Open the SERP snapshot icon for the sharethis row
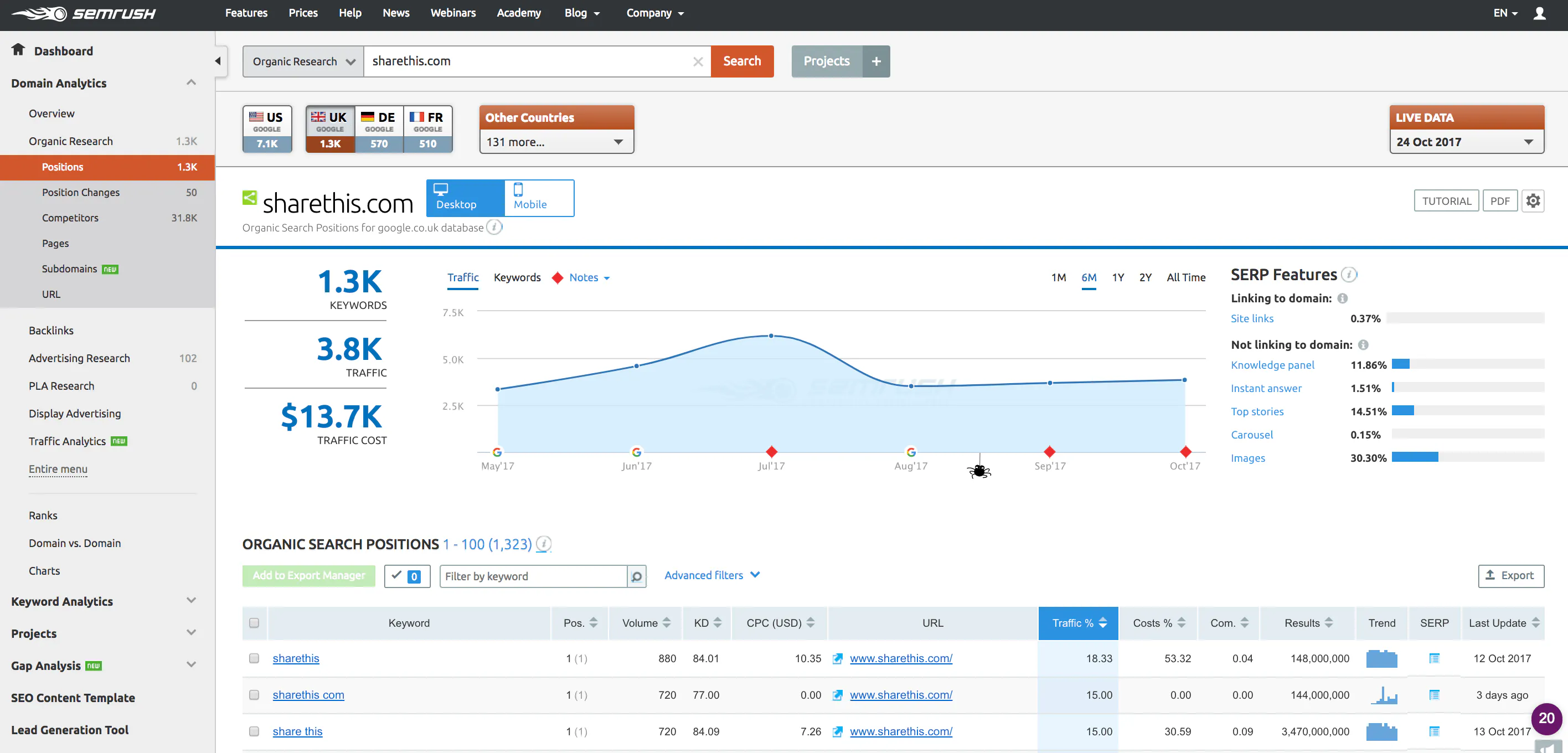The height and width of the screenshot is (753, 1568). (1434, 658)
